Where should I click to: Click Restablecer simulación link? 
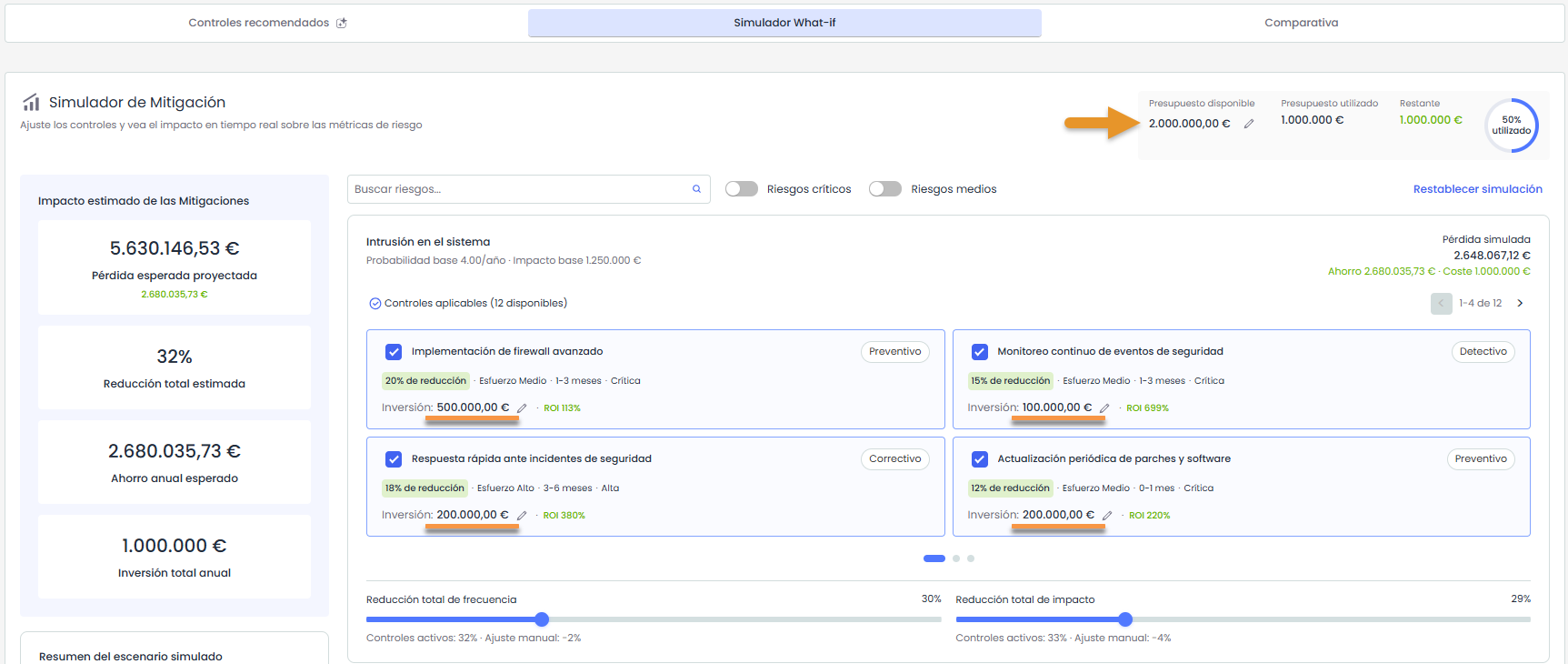pyautogui.click(x=1477, y=189)
